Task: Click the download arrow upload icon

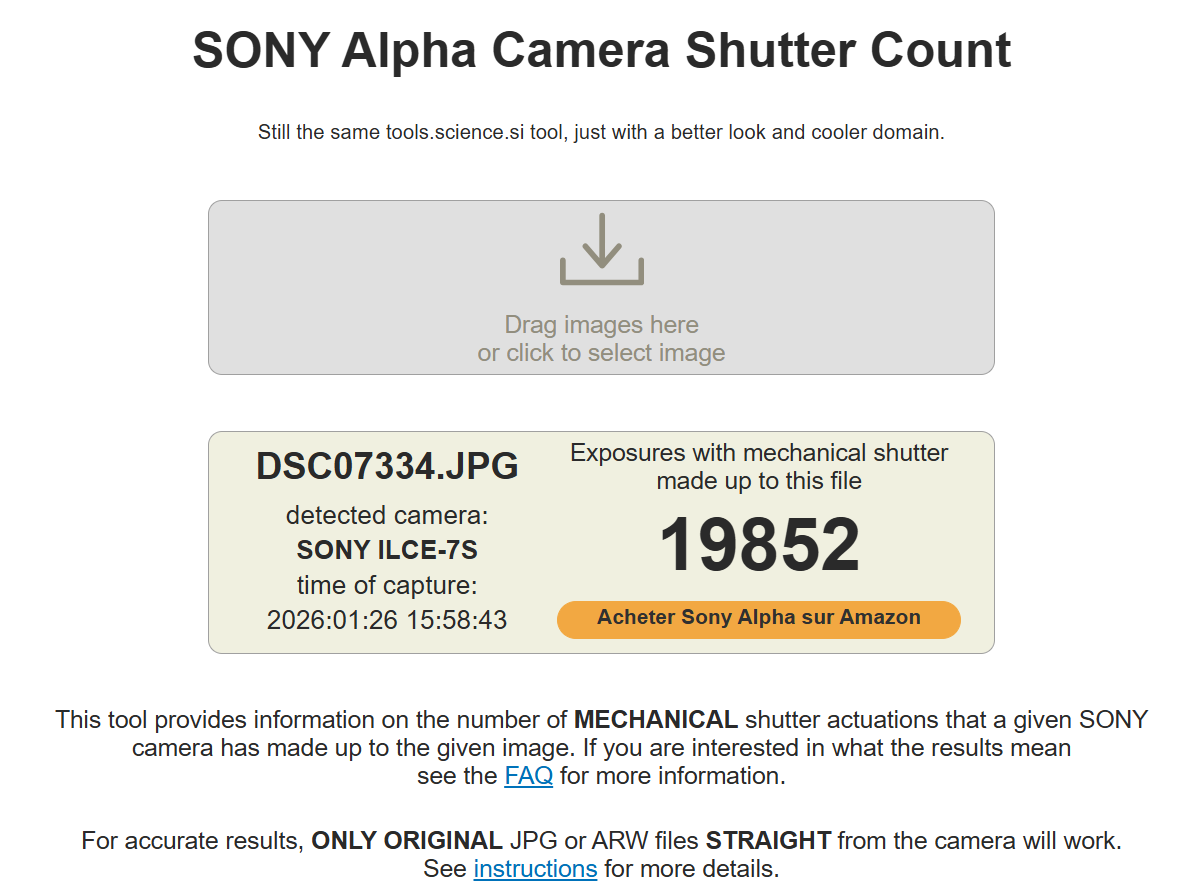Action: click(x=601, y=249)
